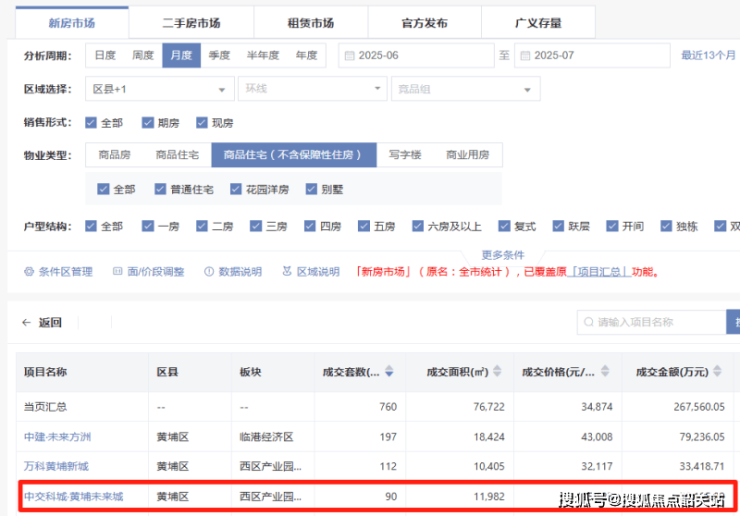Open start date field 2025-06

tap(416, 55)
